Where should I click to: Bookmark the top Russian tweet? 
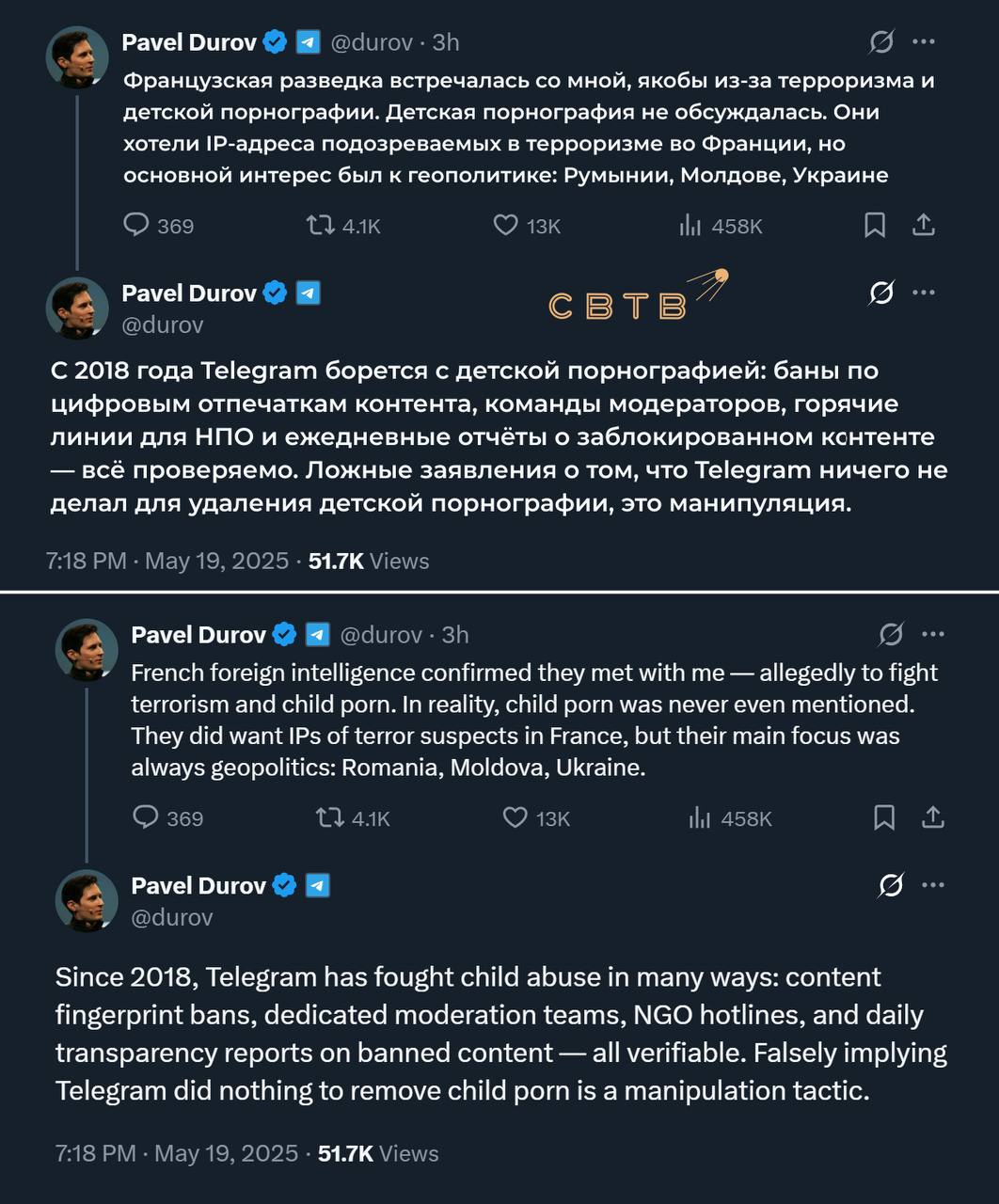click(x=875, y=226)
